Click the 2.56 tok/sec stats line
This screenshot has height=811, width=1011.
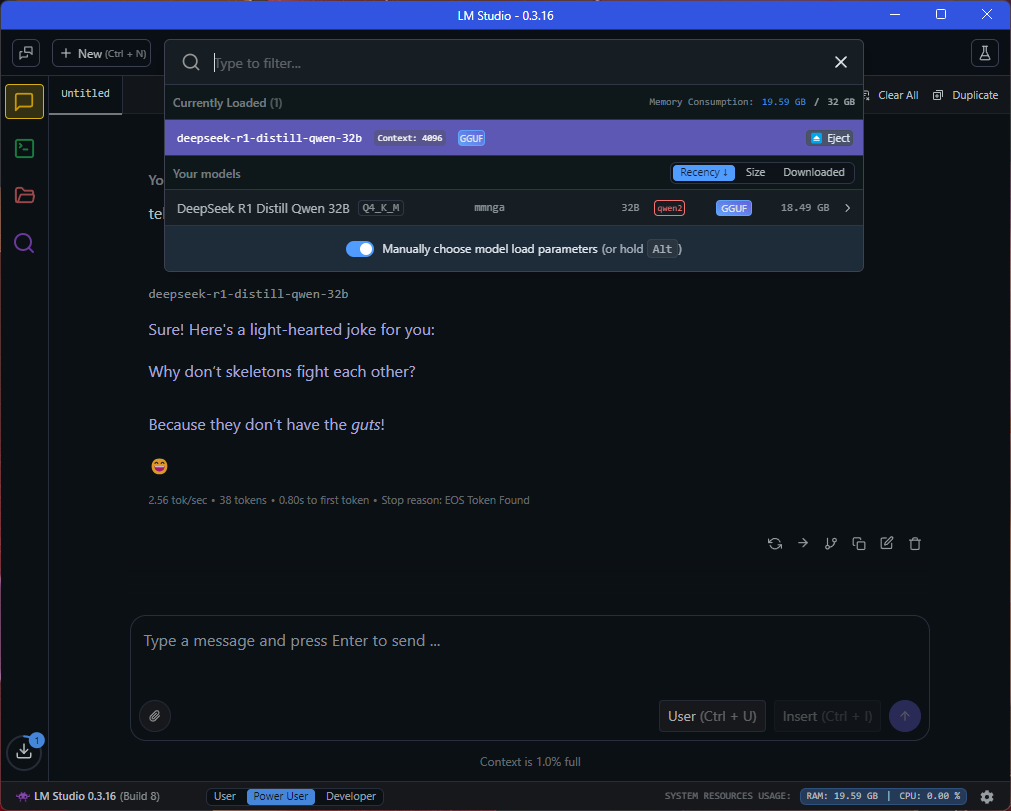coord(339,500)
